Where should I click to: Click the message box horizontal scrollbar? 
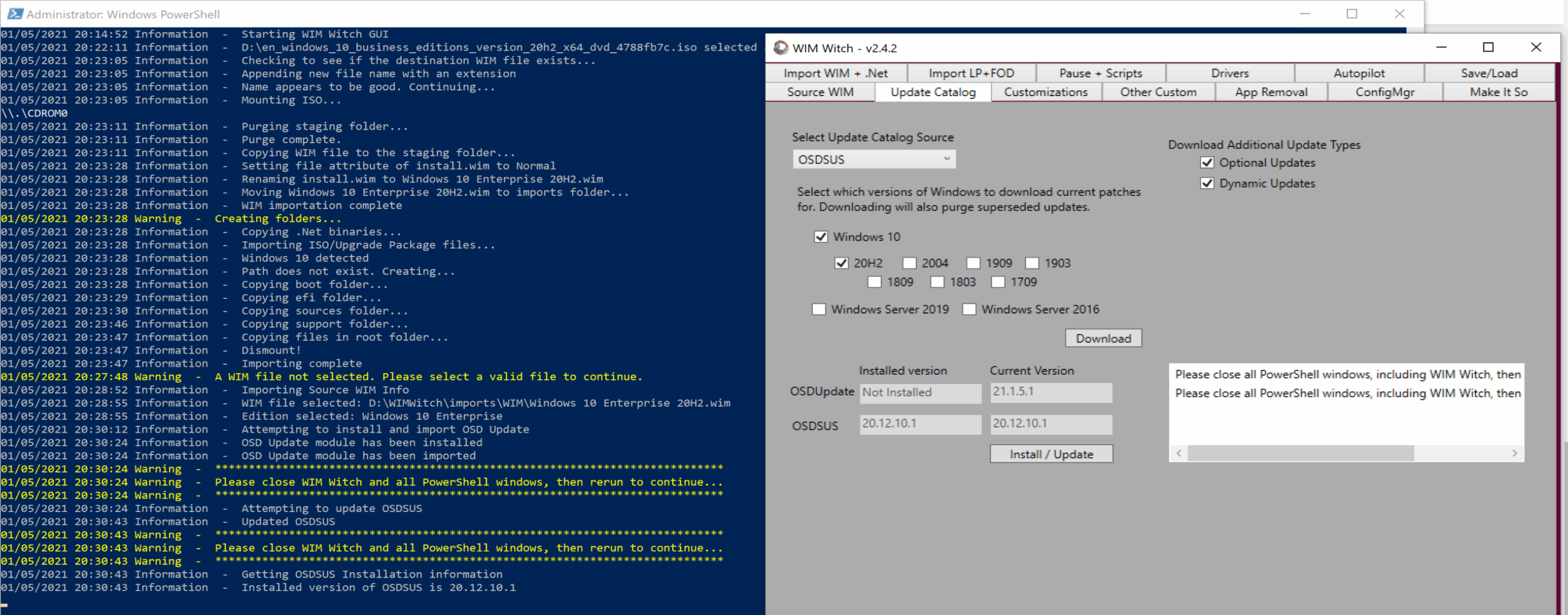click(x=1300, y=453)
